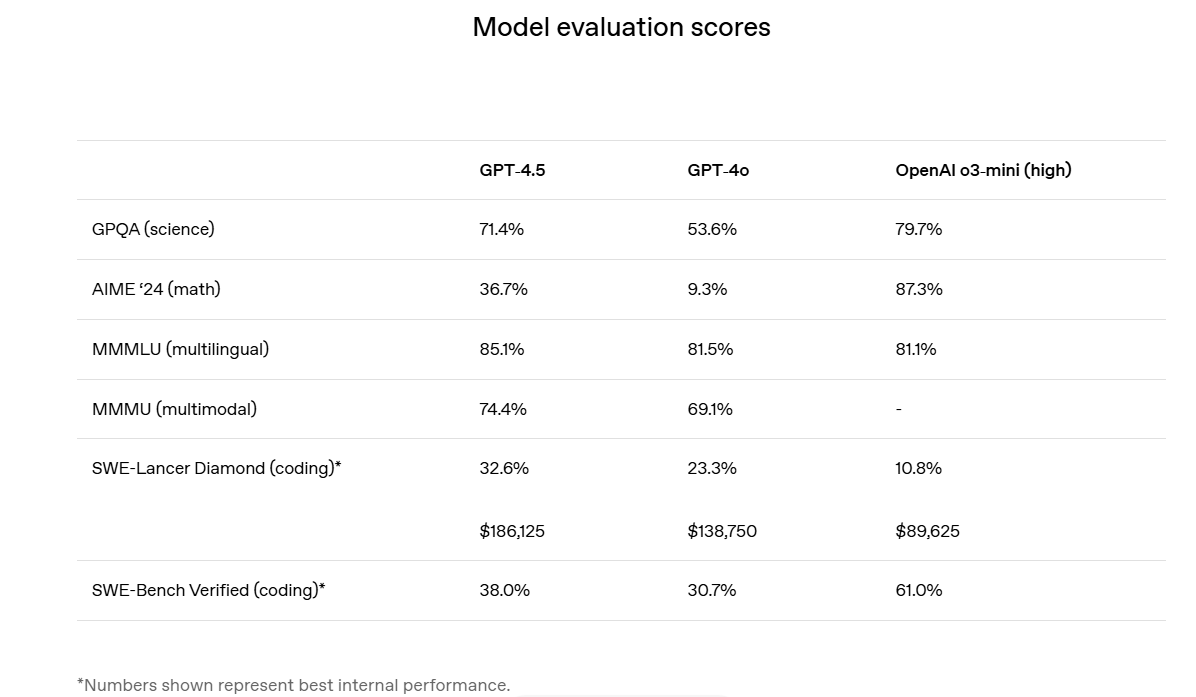Select the MMMU (multimodal) row label

(x=174, y=409)
